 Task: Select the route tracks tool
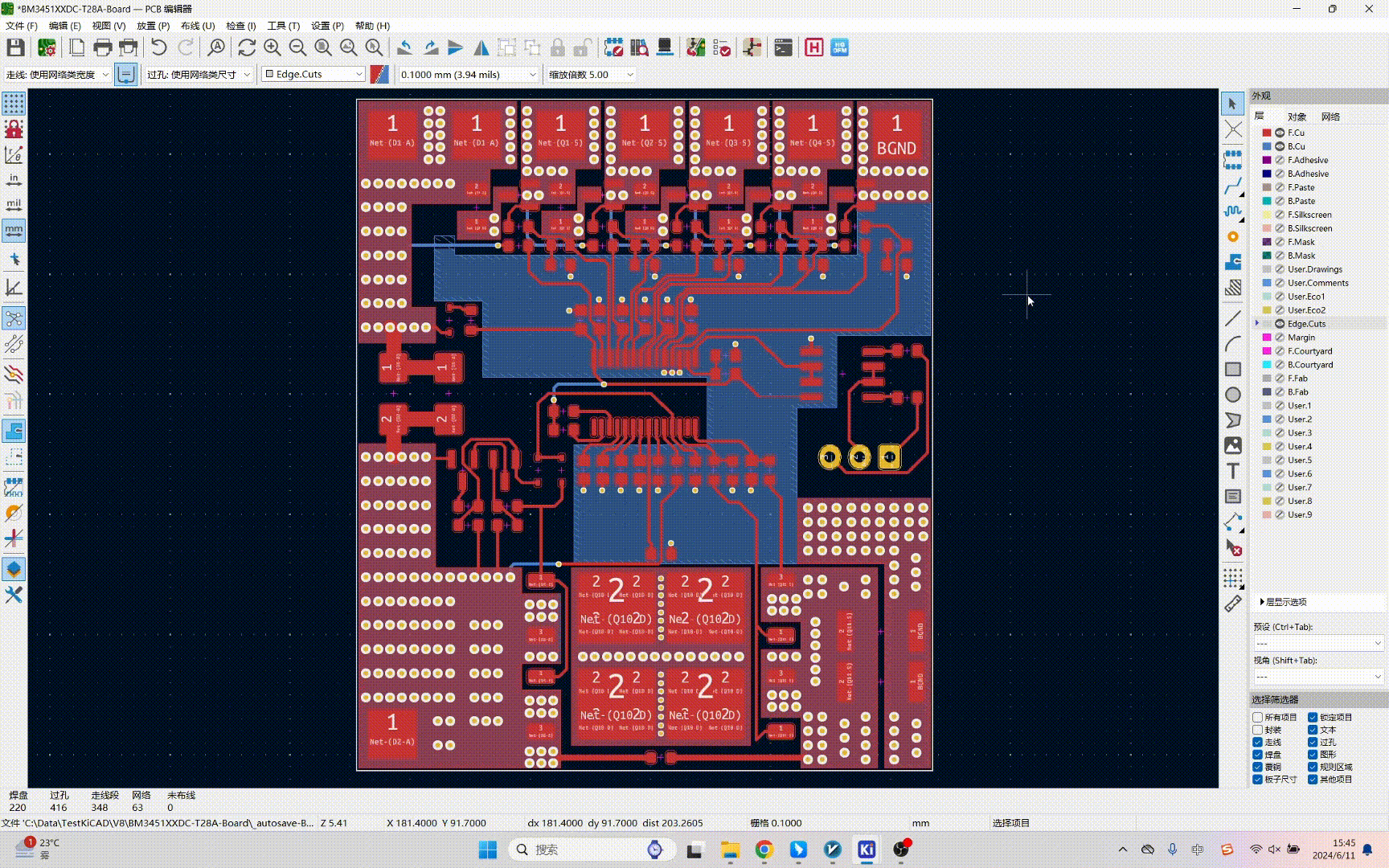pos(1232,187)
